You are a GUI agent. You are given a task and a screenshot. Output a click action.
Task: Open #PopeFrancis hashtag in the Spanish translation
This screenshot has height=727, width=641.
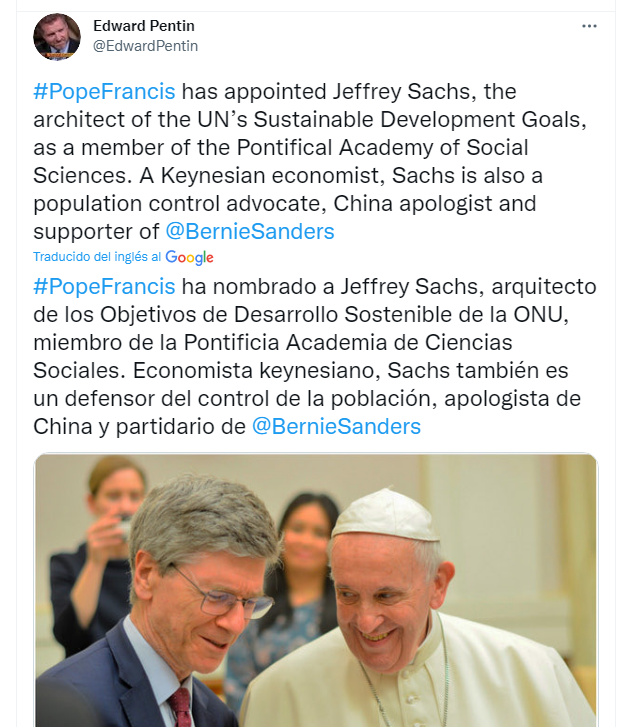104,287
